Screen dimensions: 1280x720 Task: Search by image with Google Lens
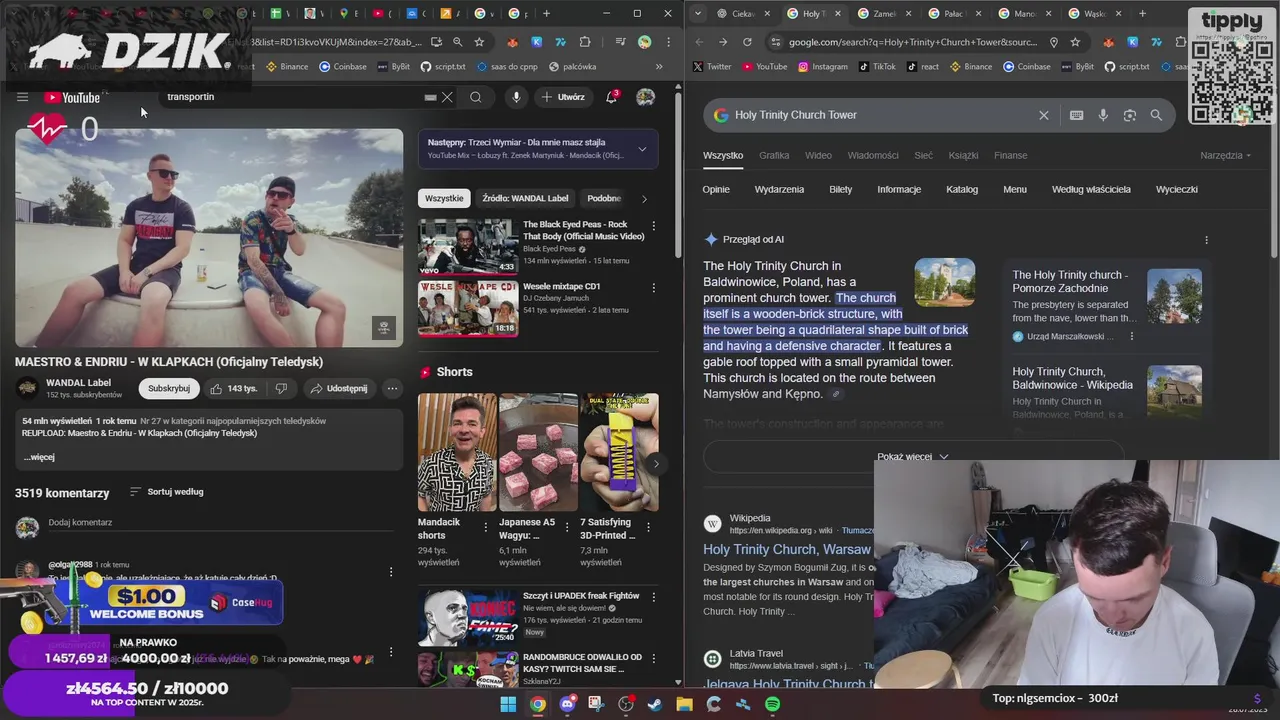click(1130, 115)
